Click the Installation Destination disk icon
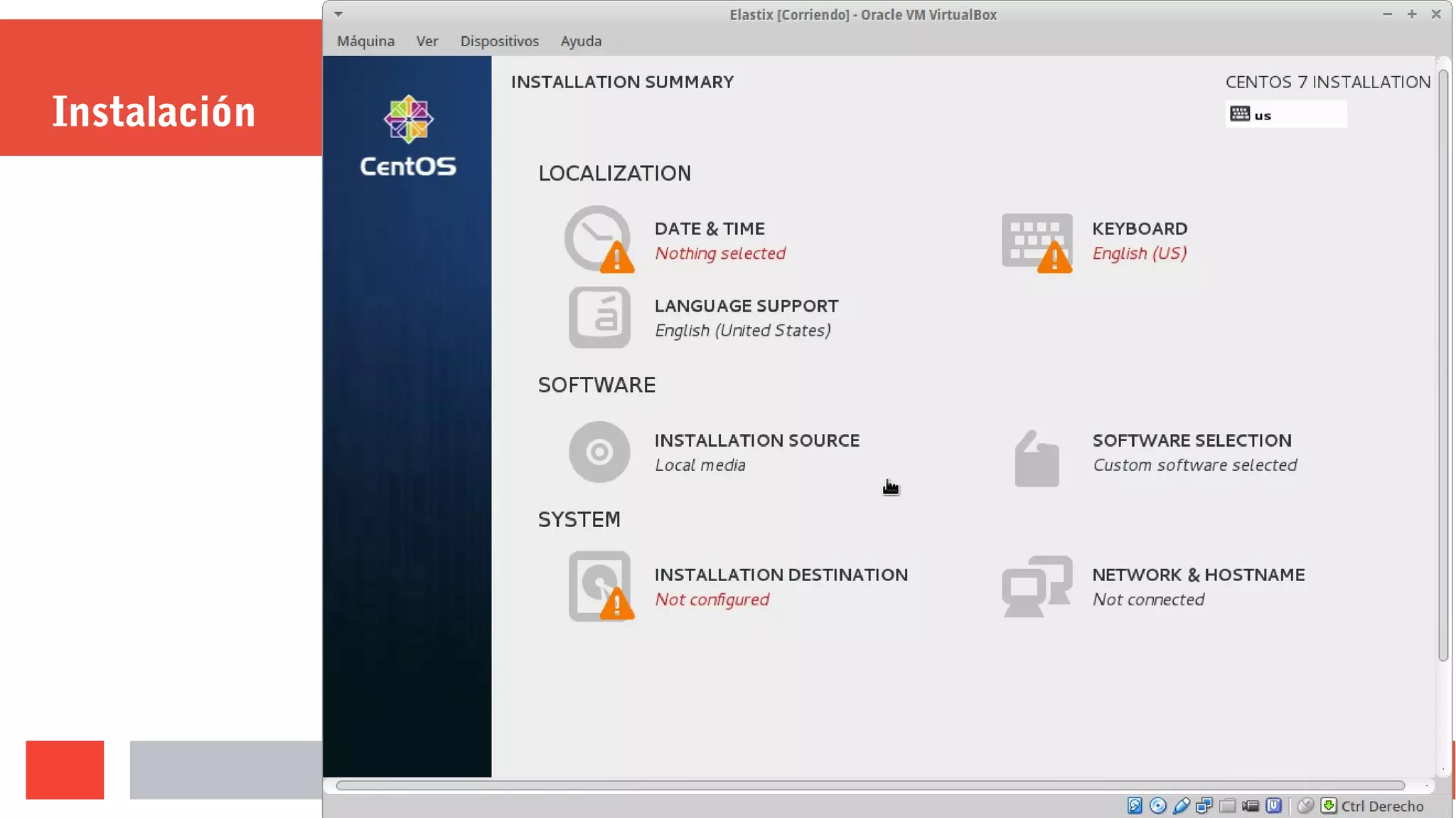This screenshot has width=1456, height=818. [599, 586]
